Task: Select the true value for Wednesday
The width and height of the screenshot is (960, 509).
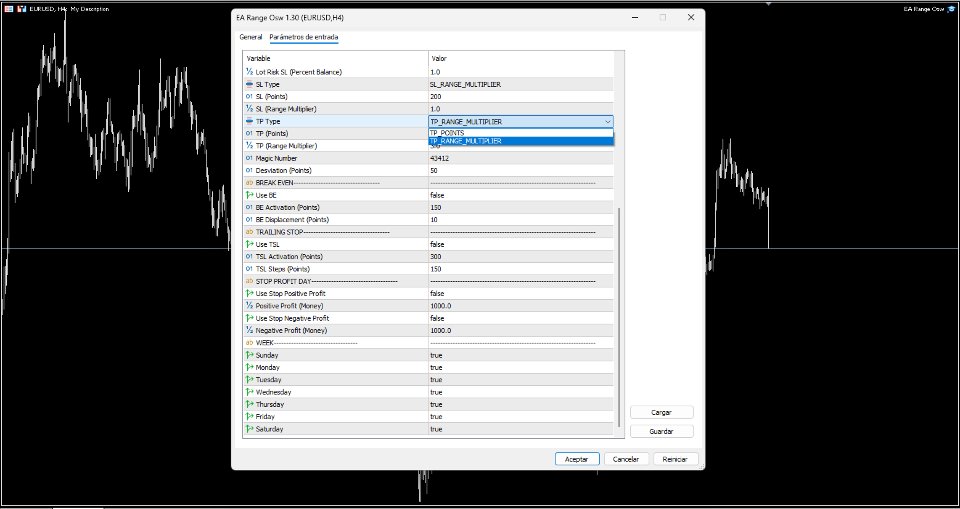Action: click(x=436, y=392)
